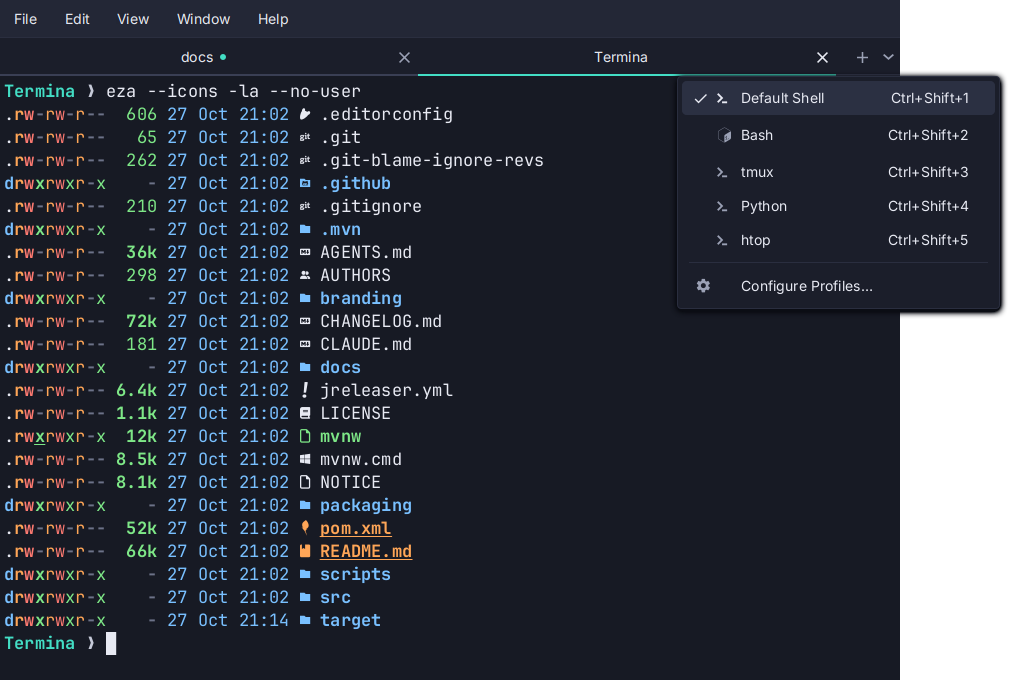This screenshot has width=1010, height=680.
Task: Click the folder icon beside branding
Action: coord(305,298)
